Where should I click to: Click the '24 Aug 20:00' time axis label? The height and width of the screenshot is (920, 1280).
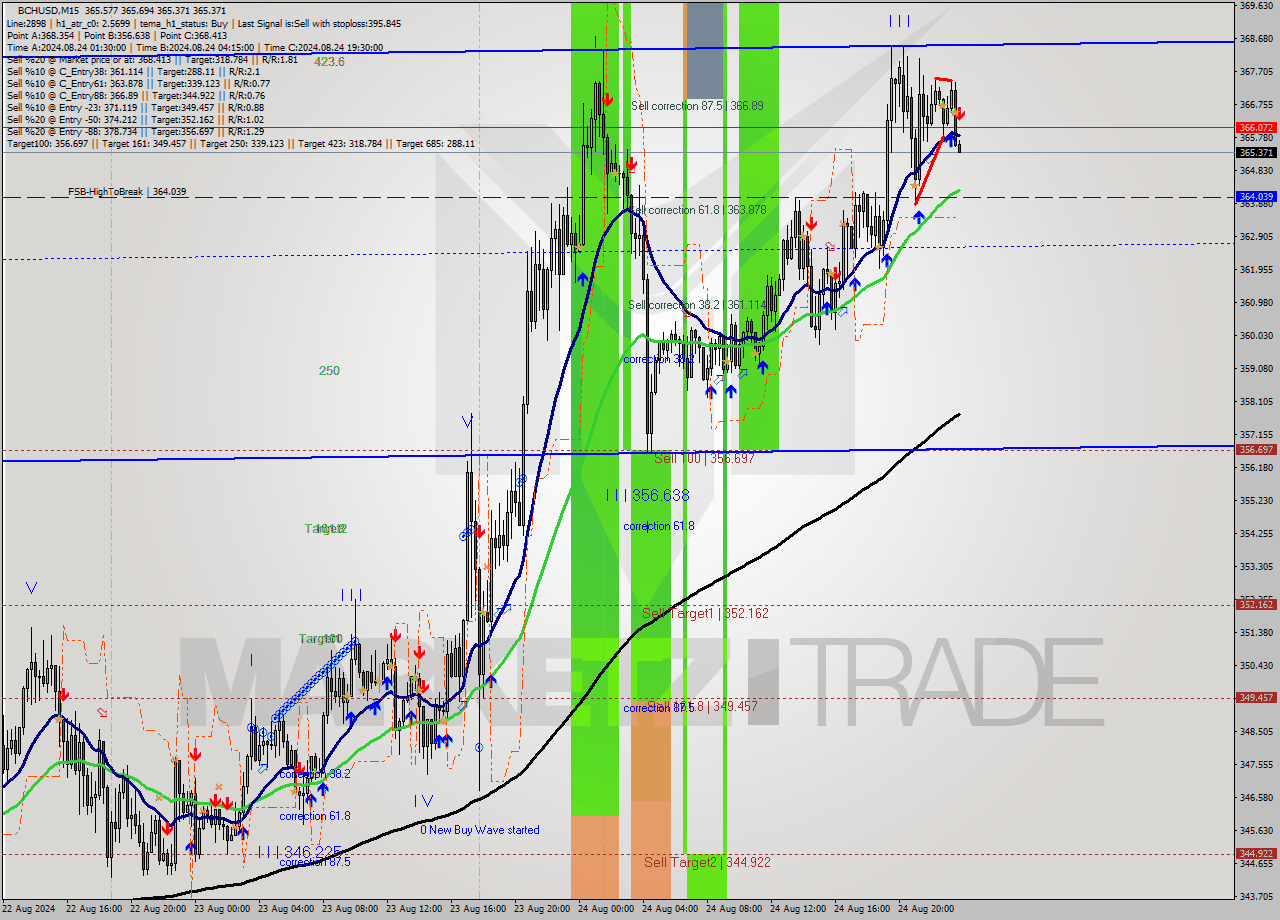tap(927, 909)
